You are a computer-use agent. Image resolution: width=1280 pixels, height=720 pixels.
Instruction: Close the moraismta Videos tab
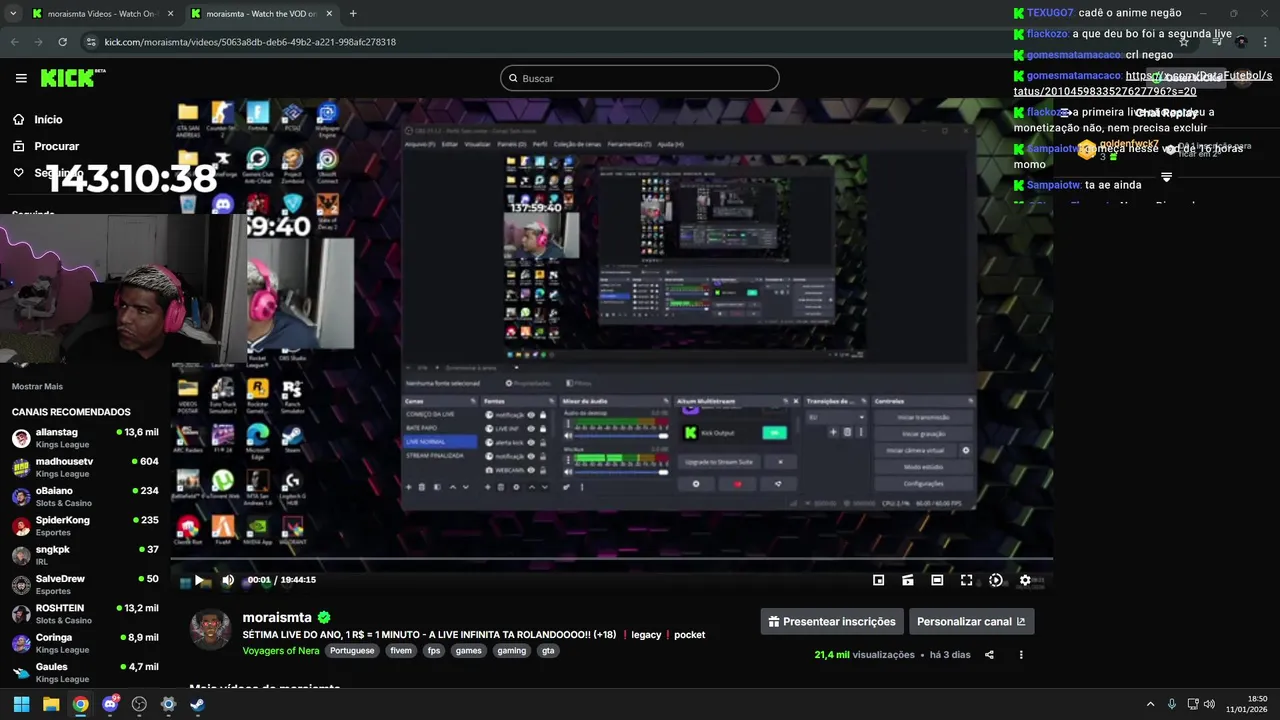point(170,14)
